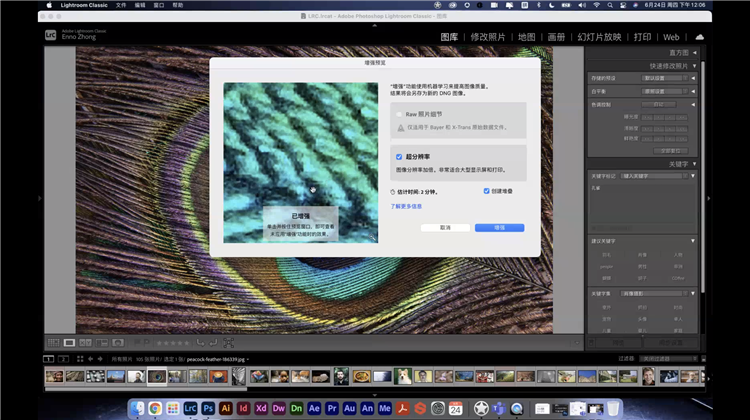Click filmstrip horizontal scrollbar
Viewport: 750px width, 420px height.
click(x=146, y=389)
